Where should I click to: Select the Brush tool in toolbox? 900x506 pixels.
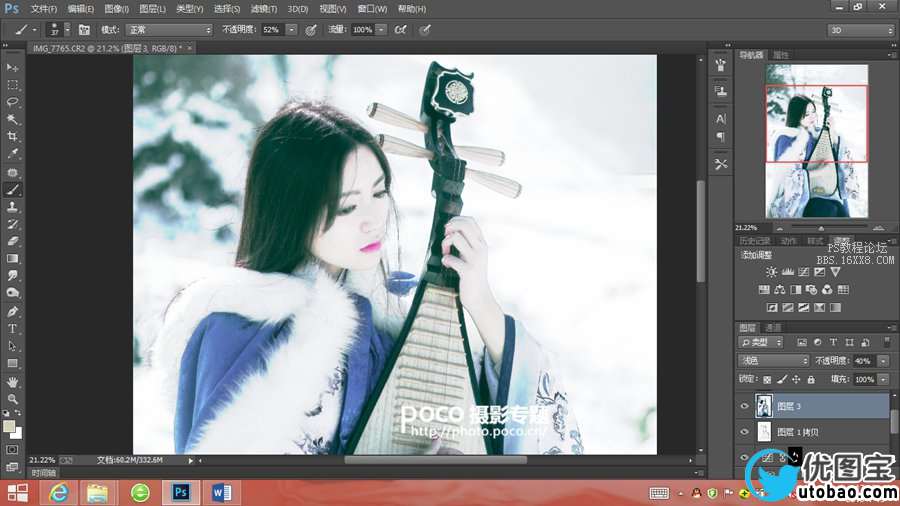click(x=12, y=189)
